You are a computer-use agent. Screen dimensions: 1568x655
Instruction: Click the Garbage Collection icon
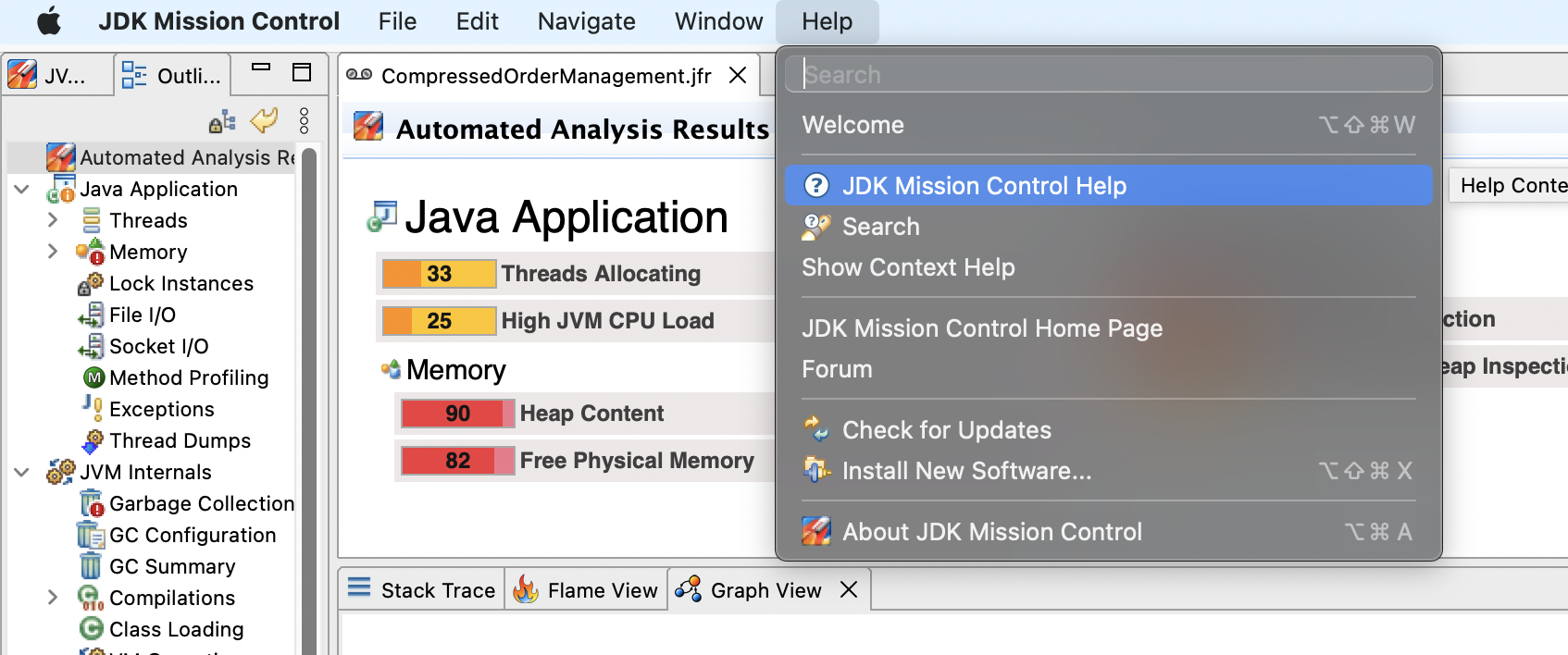point(92,504)
